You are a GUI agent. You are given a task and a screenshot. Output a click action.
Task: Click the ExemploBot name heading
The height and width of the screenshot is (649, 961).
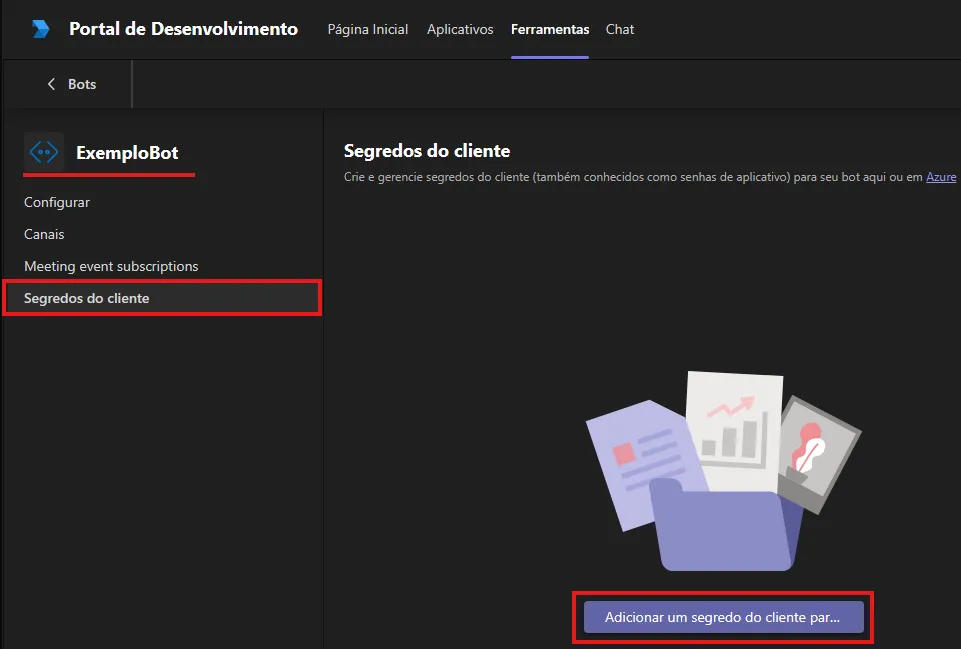click(127, 153)
